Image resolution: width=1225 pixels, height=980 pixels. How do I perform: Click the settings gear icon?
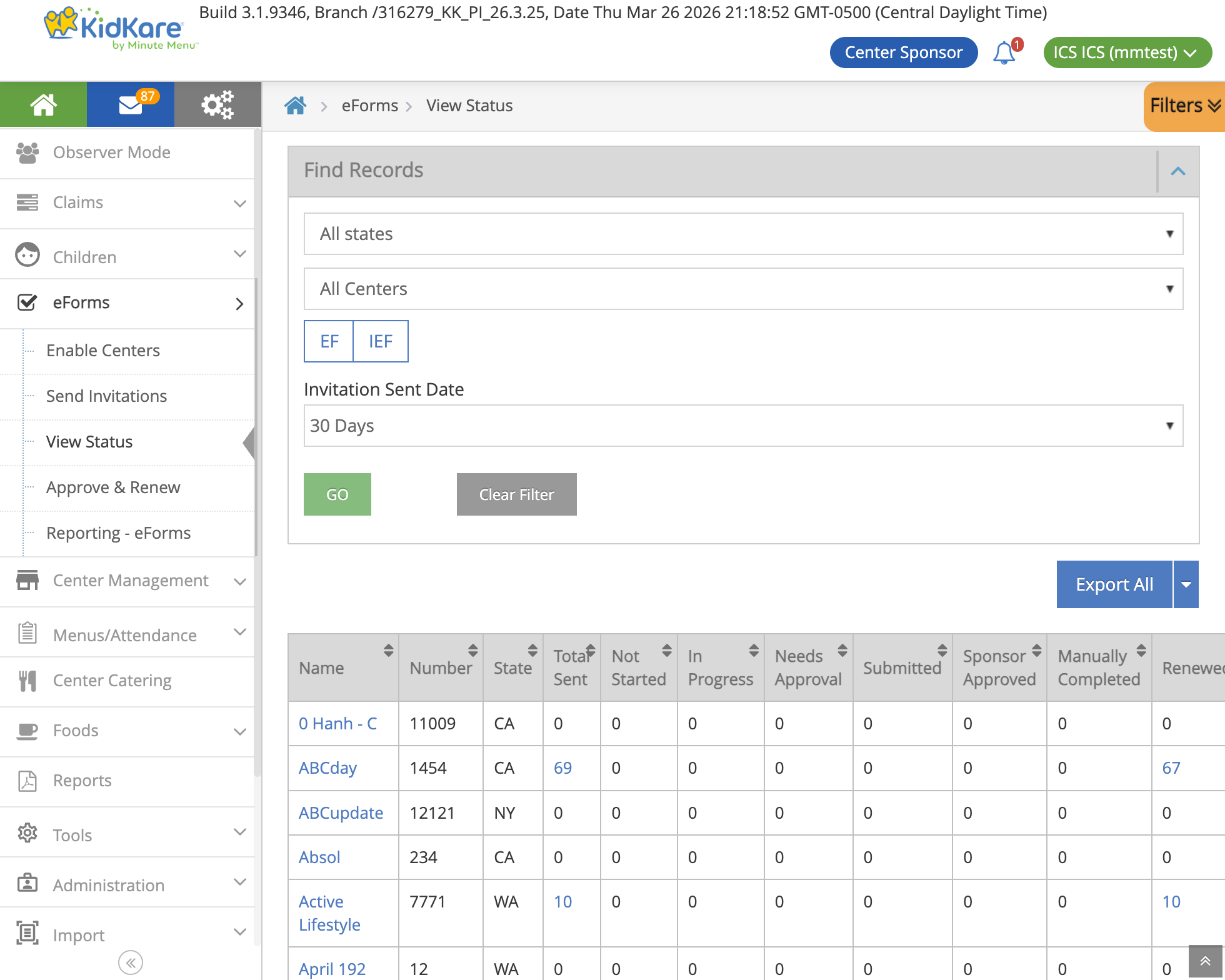click(217, 104)
